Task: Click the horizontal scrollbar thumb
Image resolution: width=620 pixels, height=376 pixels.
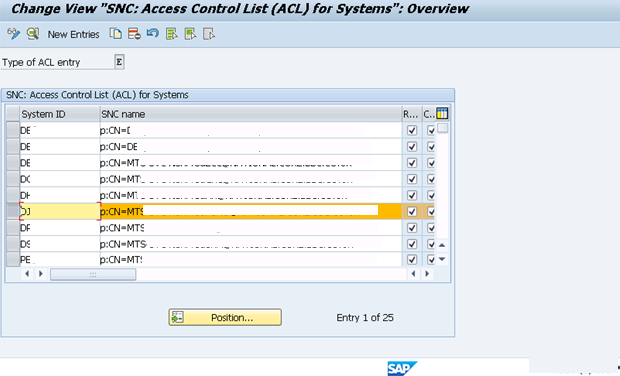Action: pyautogui.click(x=93, y=274)
